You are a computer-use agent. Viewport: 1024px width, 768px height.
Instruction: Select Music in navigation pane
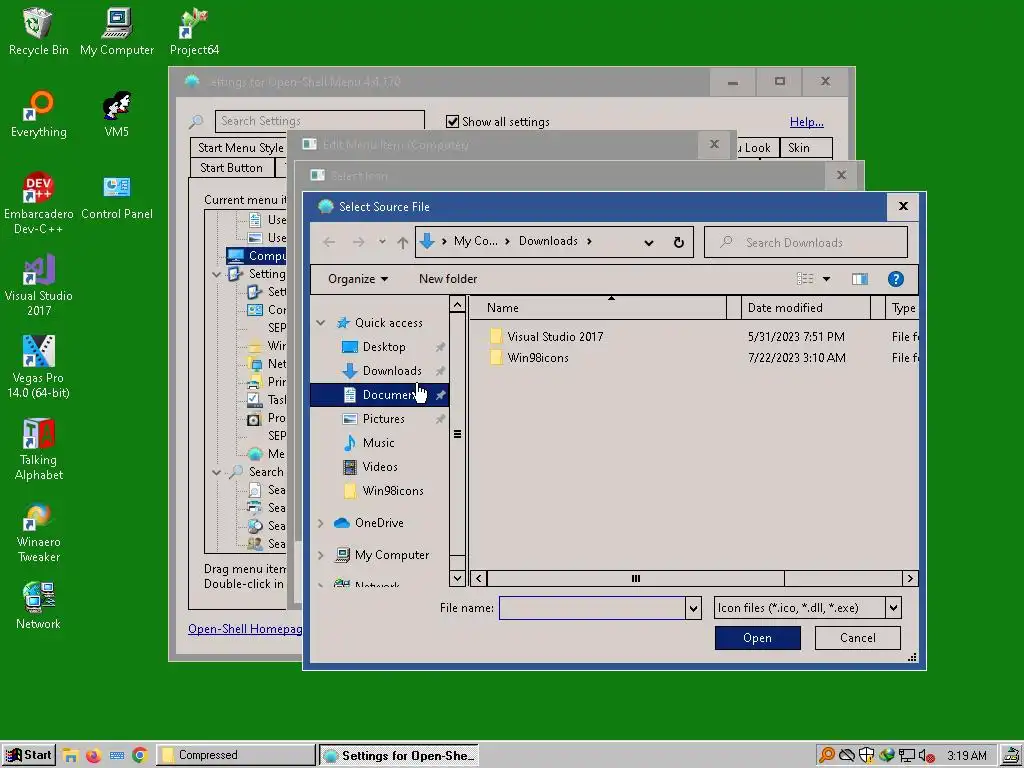(x=378, y=443)
